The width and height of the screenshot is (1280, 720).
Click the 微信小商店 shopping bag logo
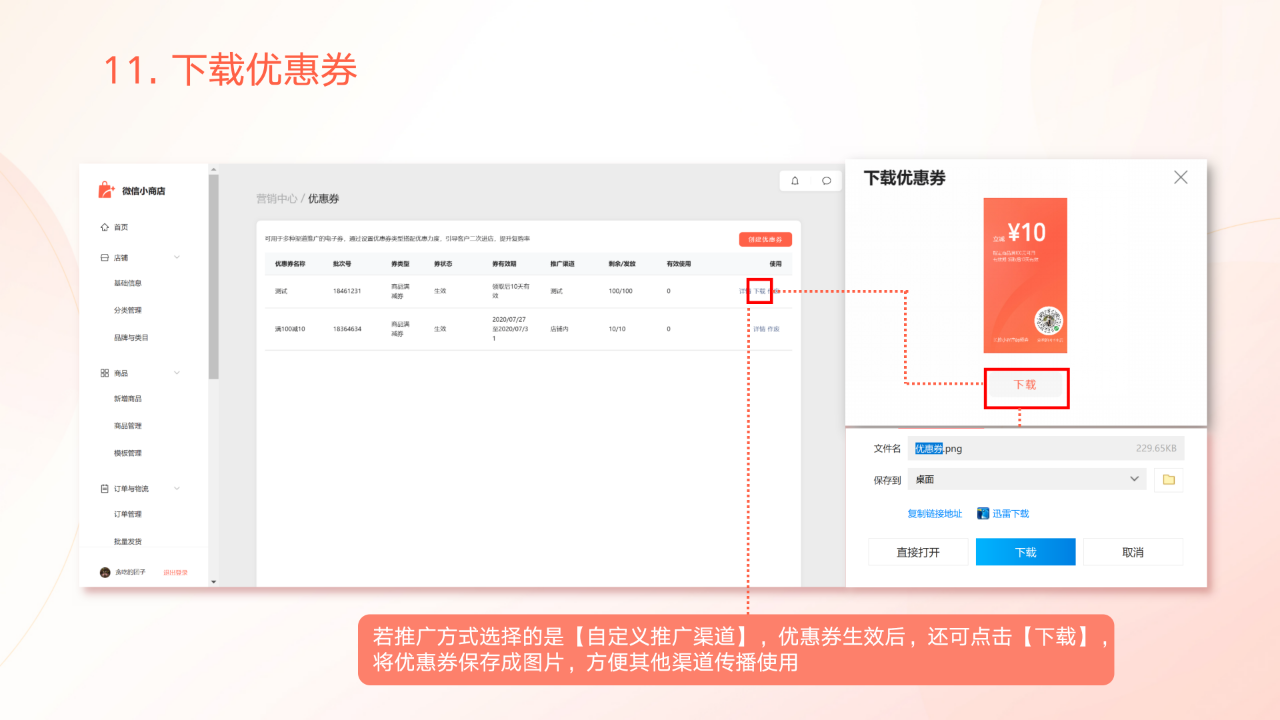(106, 190)
